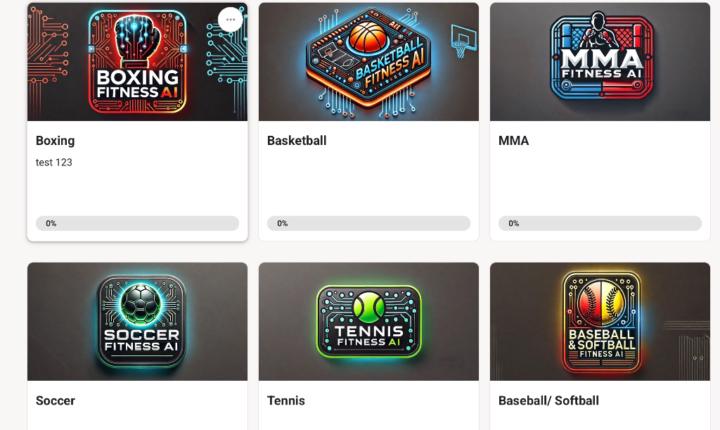The height and width of the screenshot is (430, 720).
Task: Open the Basketball course title link
Action: click(x=297, y=141)
